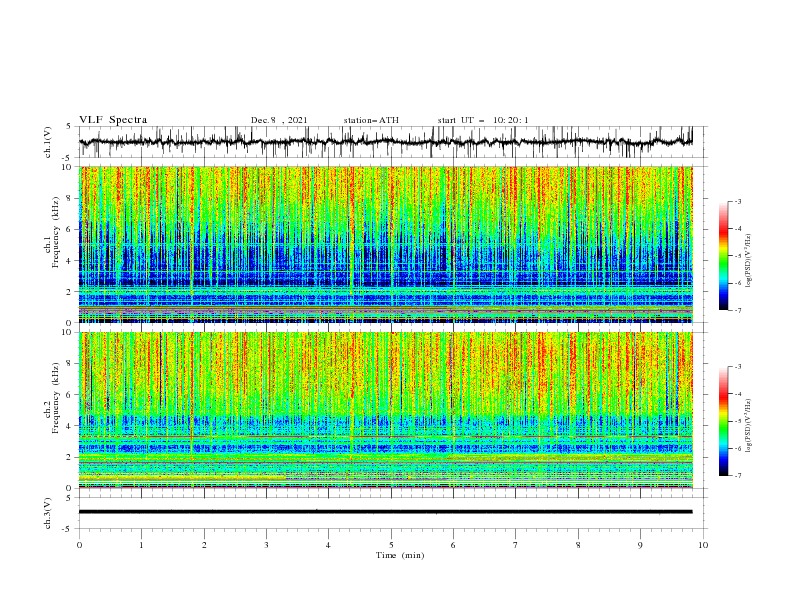Click the "0" tick on the time axis
792x612 pixels.
pyautogui.click(x=79, y=545)
